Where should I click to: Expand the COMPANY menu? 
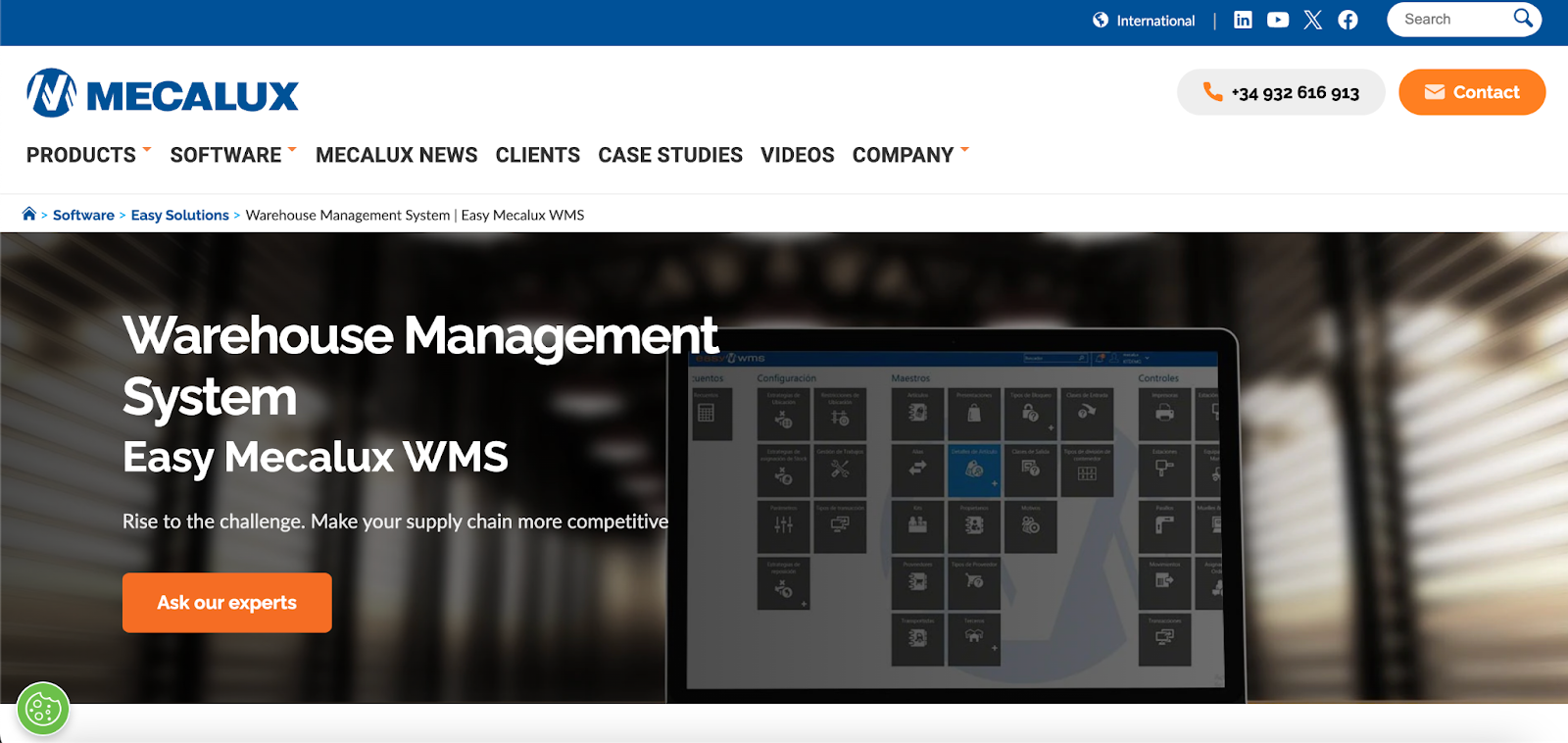coord(910,155)
